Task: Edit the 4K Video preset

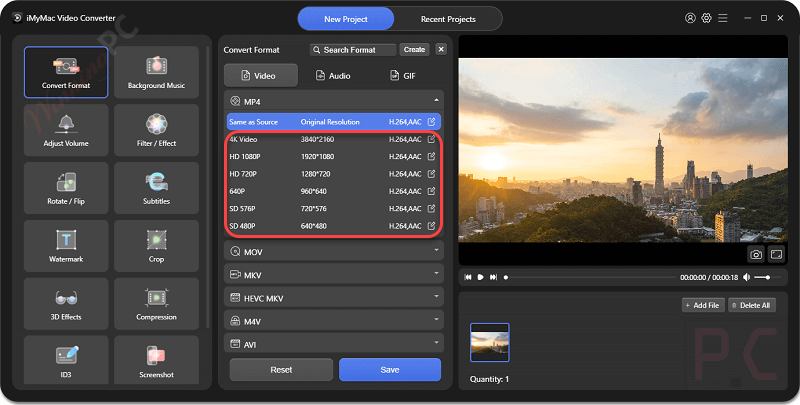Action: 431,139
